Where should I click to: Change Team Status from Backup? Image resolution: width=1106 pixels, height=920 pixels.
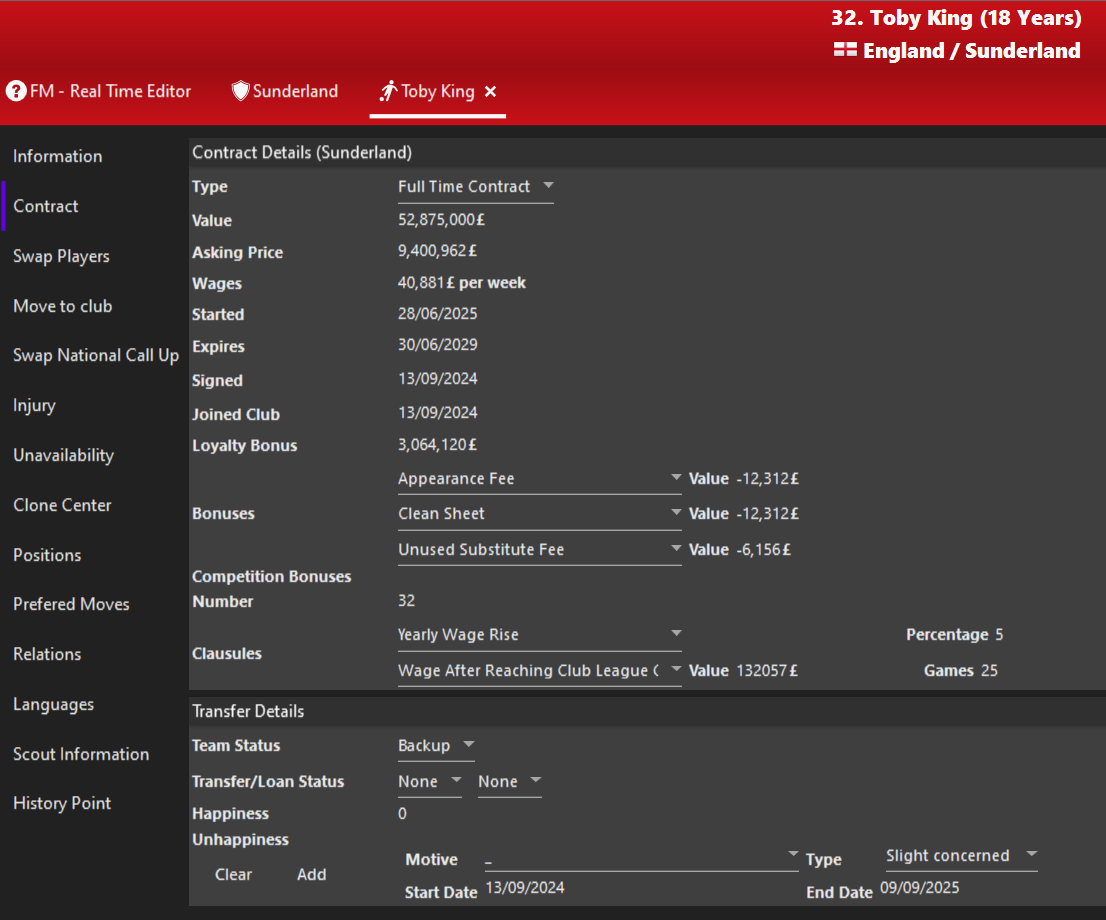pyautogui.click(x=468, y=745)
